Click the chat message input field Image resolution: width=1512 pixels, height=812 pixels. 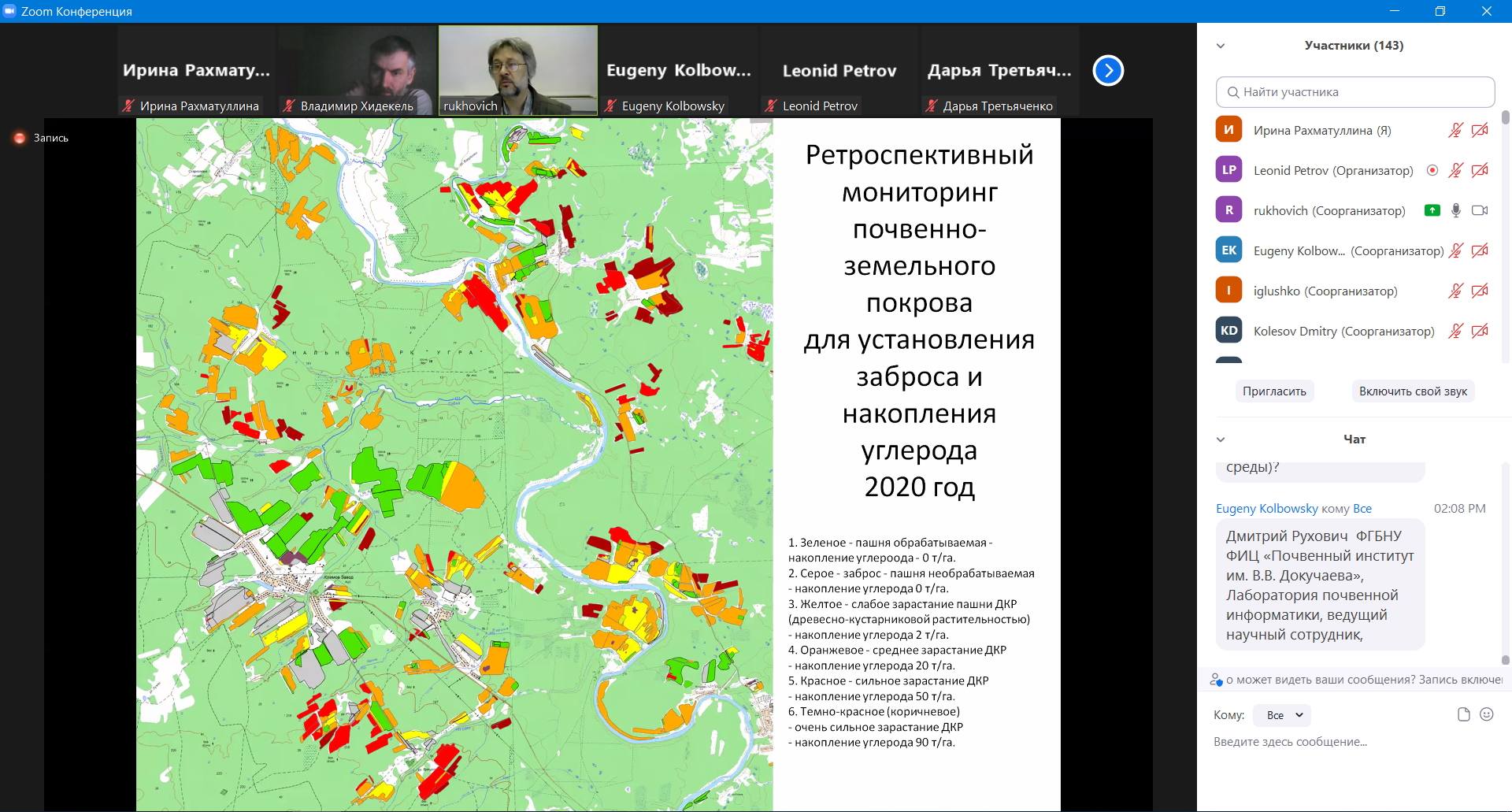tap(1339, 742)
